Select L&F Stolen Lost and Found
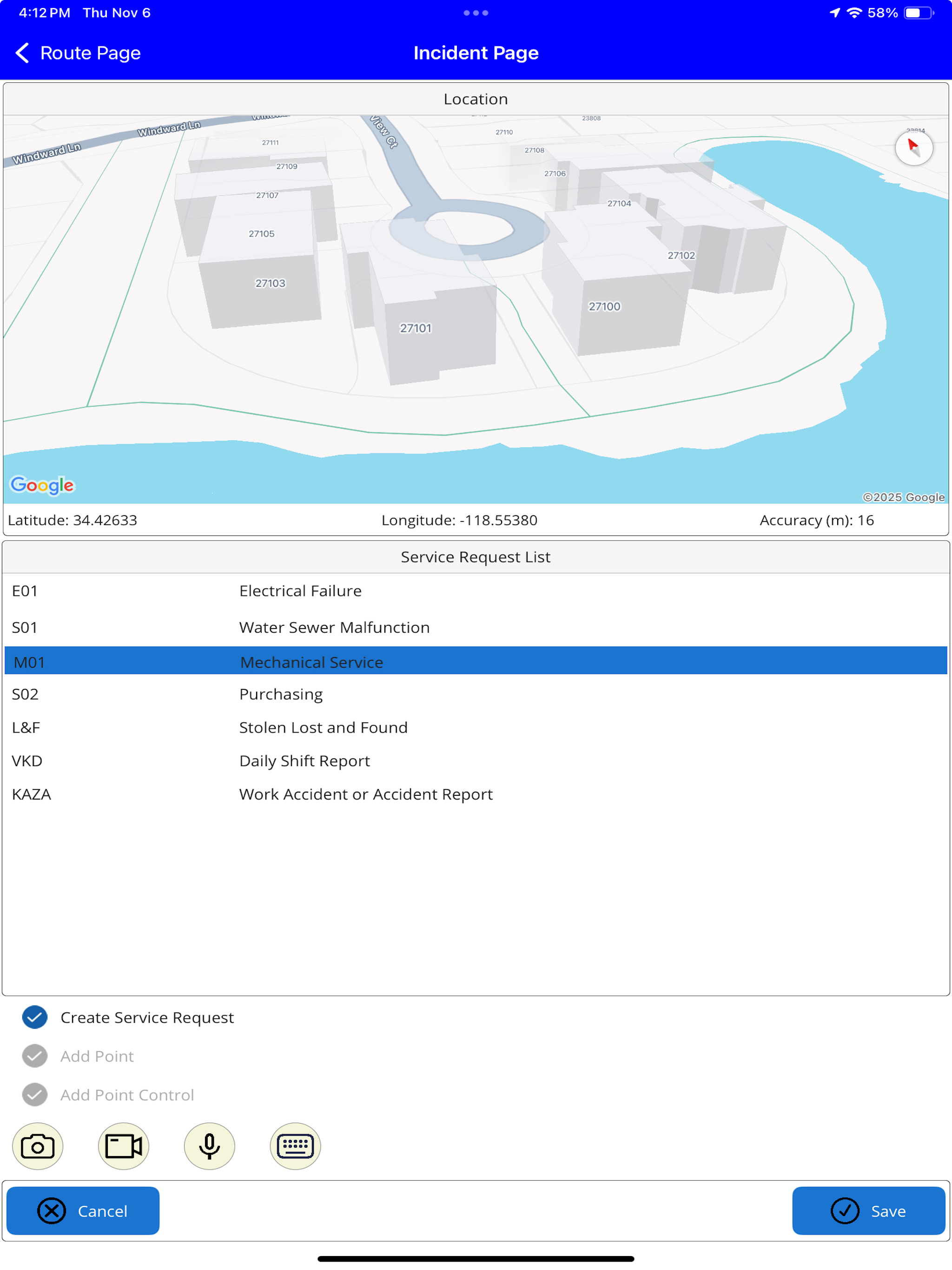Screen dimensions: 952x1270 476,728
